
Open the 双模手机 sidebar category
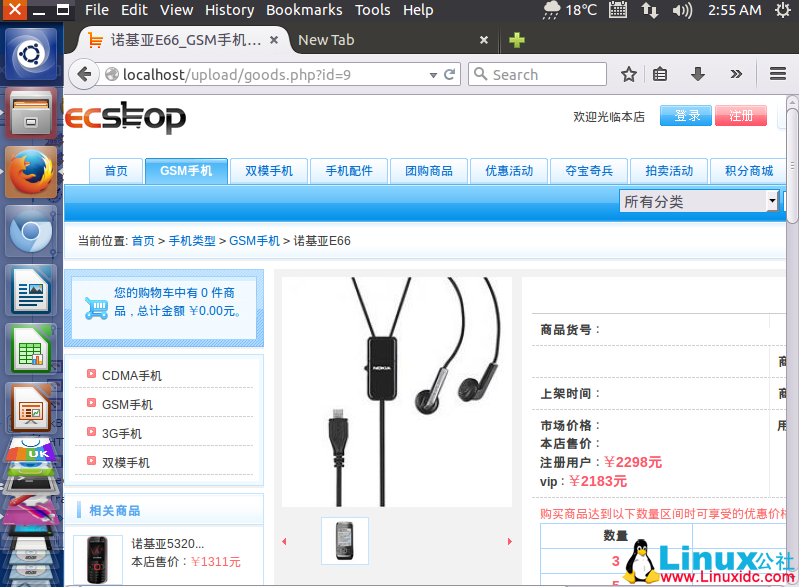pos(126,463)
